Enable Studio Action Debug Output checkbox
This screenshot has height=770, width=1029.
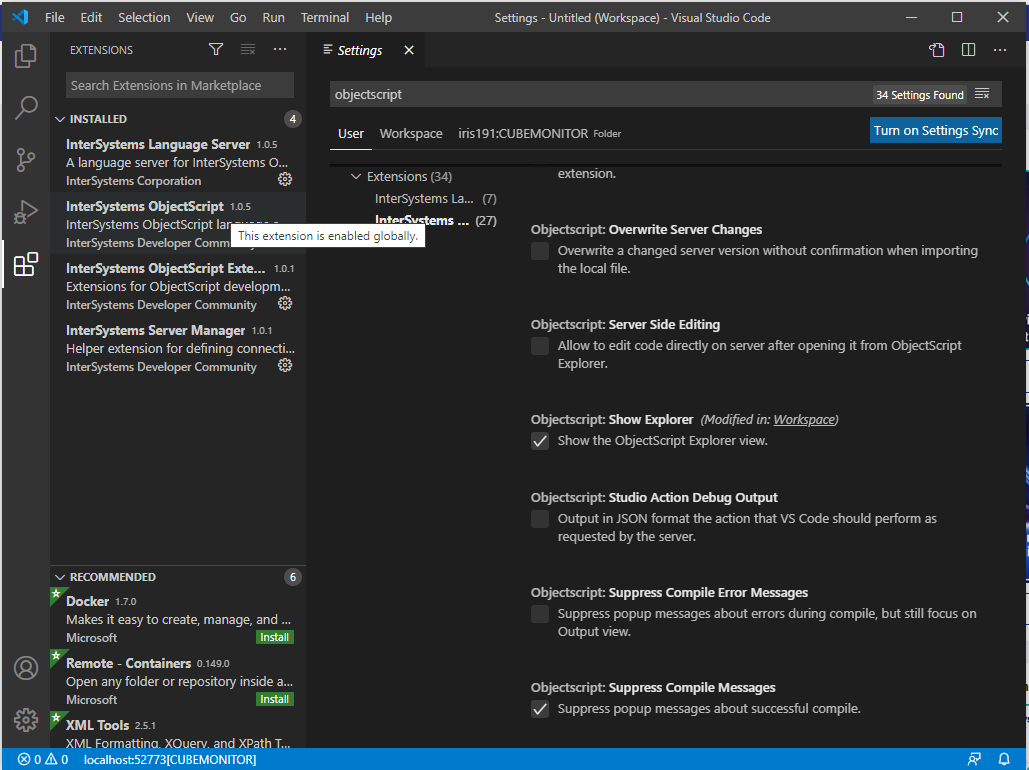(x=540, y=519)
